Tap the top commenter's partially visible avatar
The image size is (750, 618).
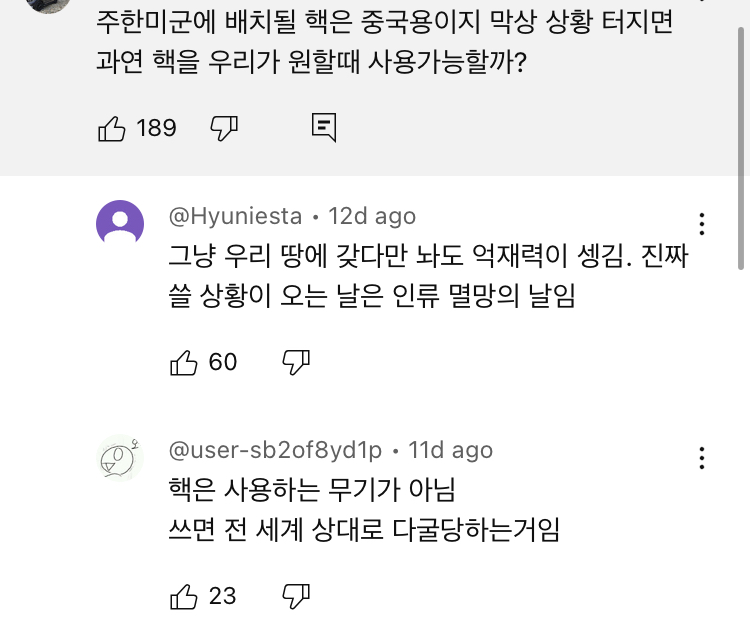(47, 5)
